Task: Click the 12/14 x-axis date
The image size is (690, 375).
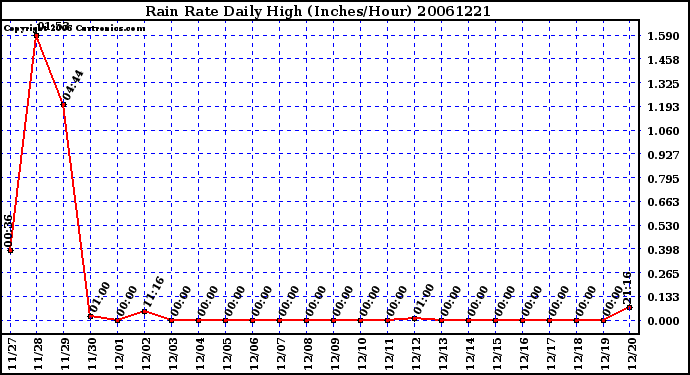Action: [470, 354]
